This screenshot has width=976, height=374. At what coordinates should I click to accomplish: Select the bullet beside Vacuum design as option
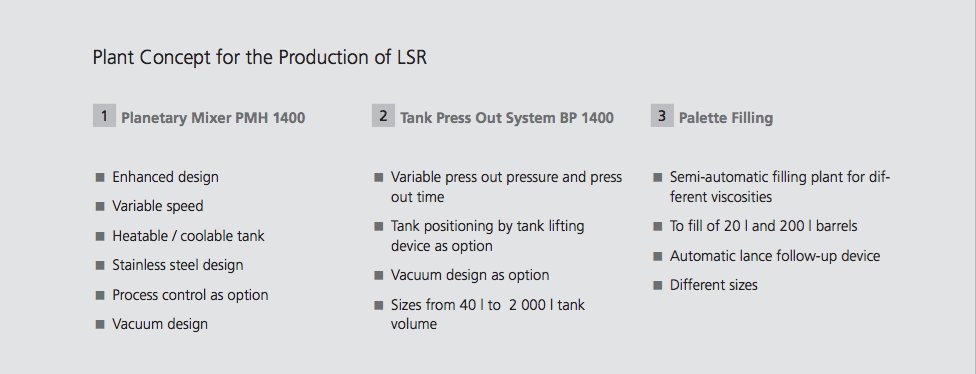point(378,275)
